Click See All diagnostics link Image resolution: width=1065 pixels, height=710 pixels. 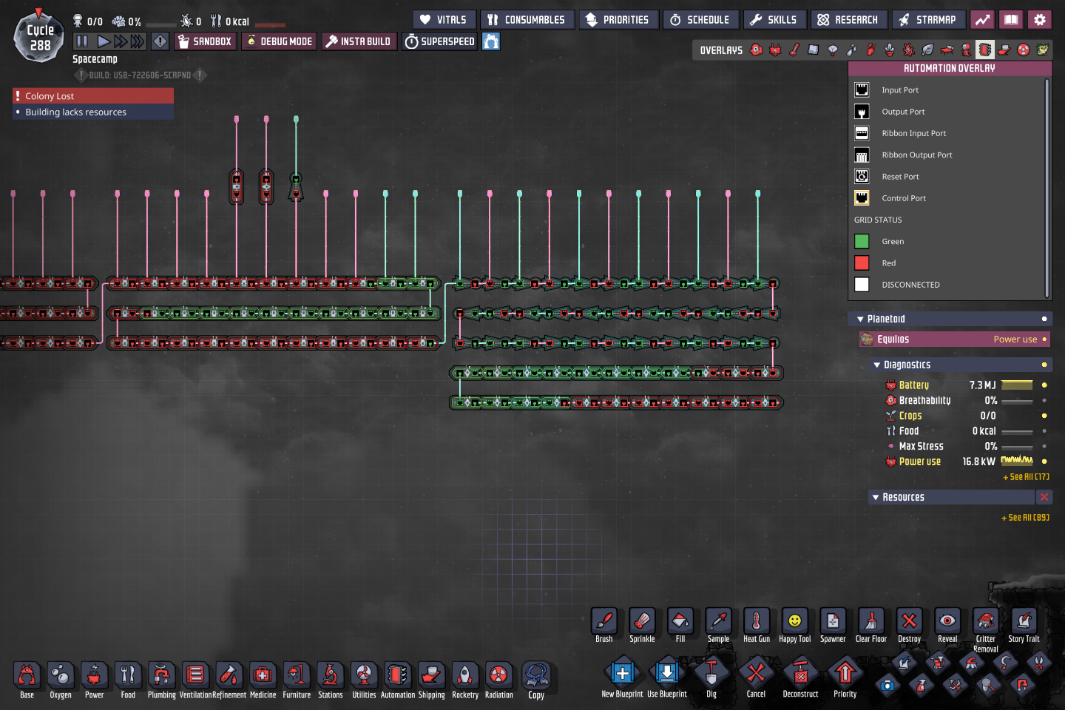point(1026,477)
